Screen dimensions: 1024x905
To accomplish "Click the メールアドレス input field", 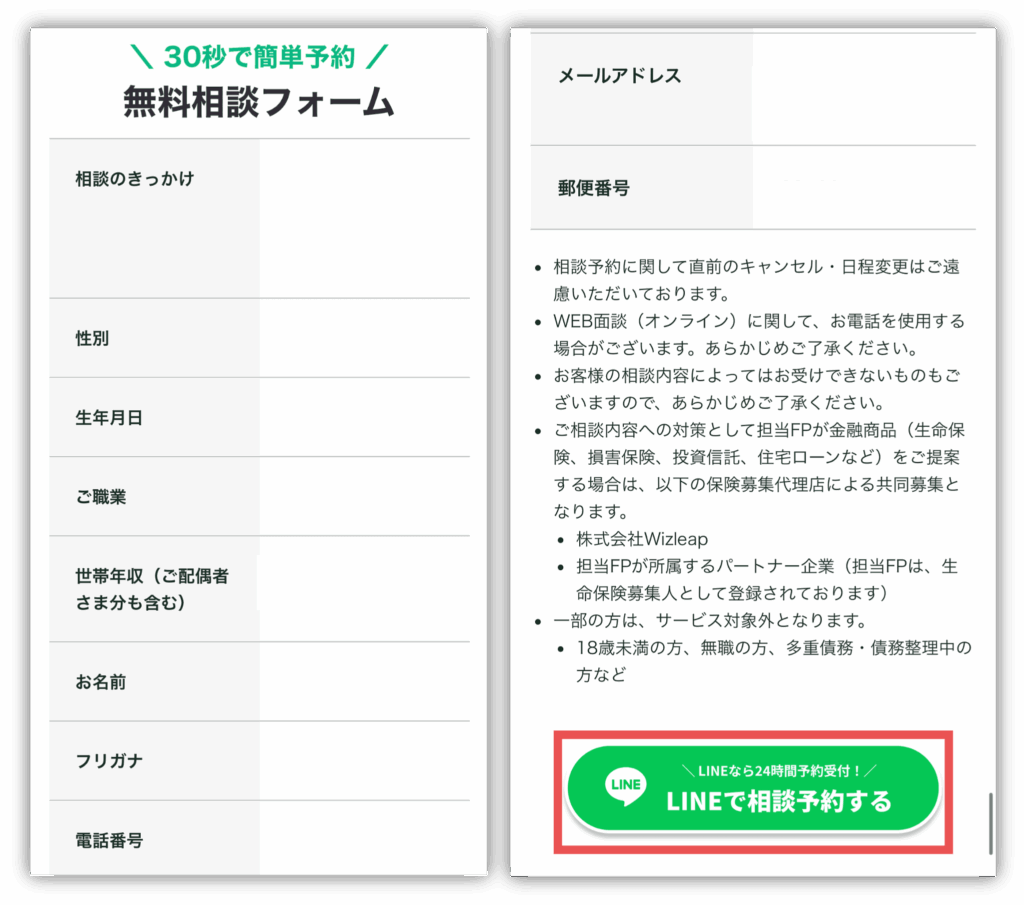I will click(x=864, y=89).
